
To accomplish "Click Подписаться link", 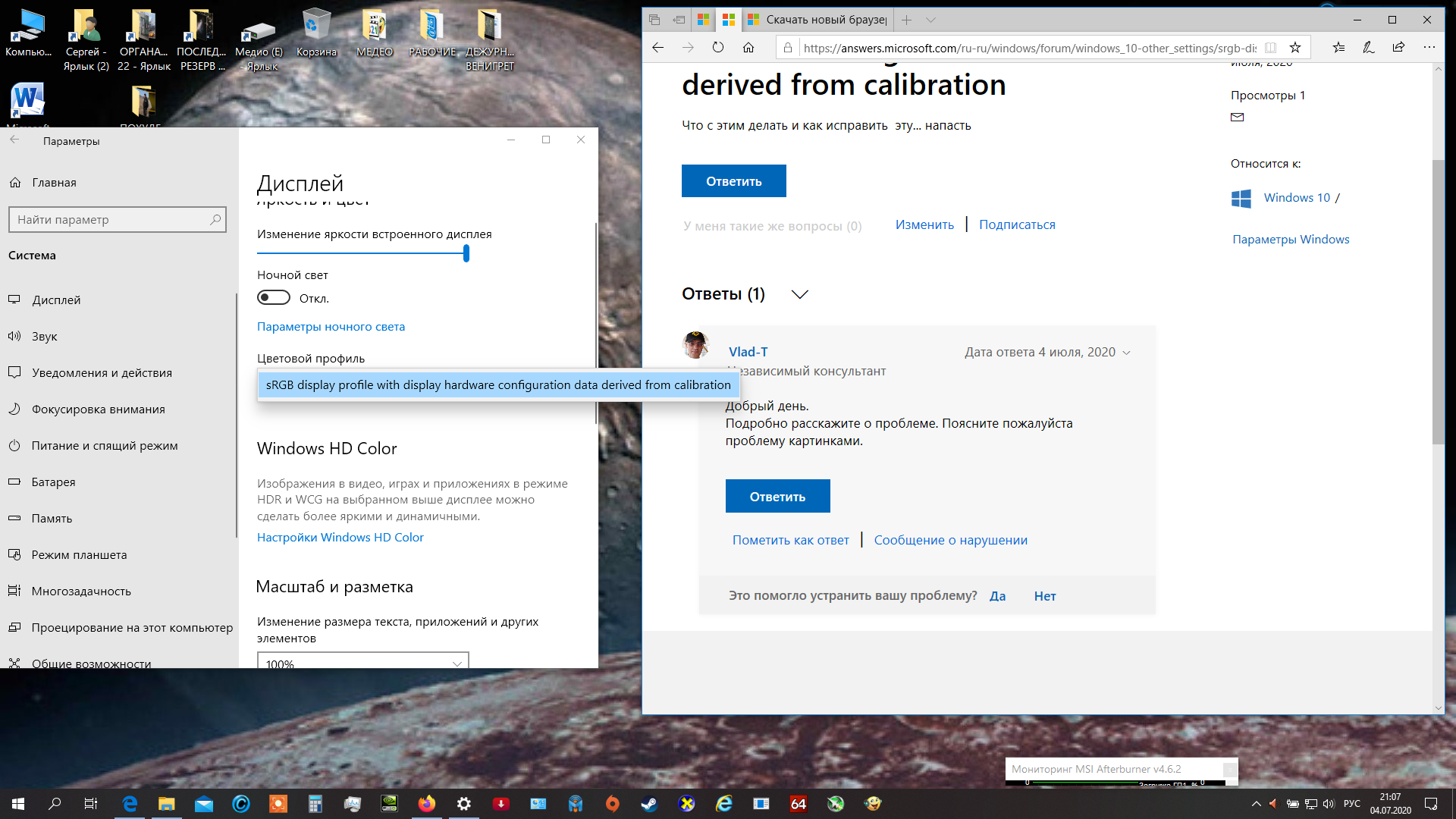I will (x=1017, y=224).
